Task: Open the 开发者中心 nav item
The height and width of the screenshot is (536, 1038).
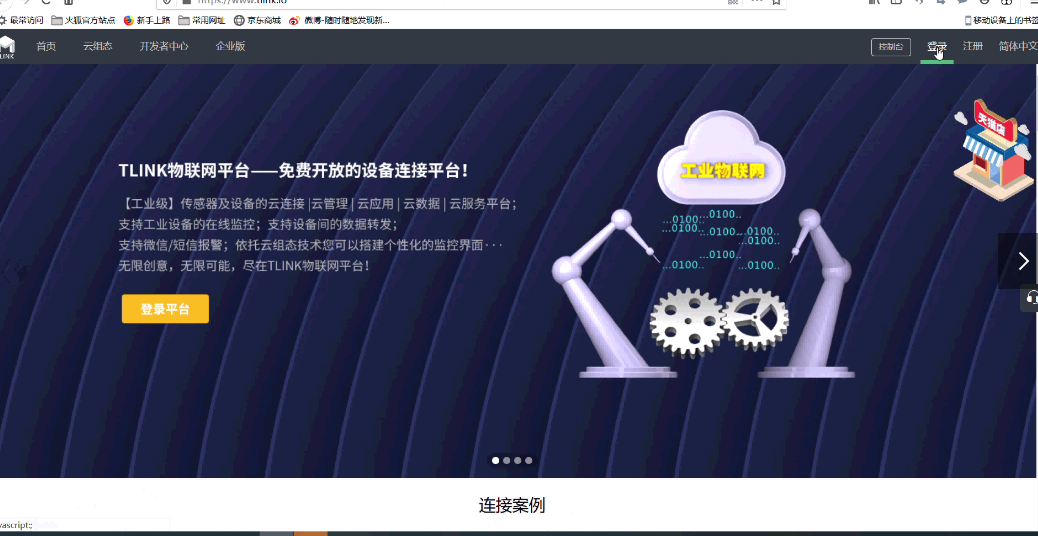Action: point(164,46)
